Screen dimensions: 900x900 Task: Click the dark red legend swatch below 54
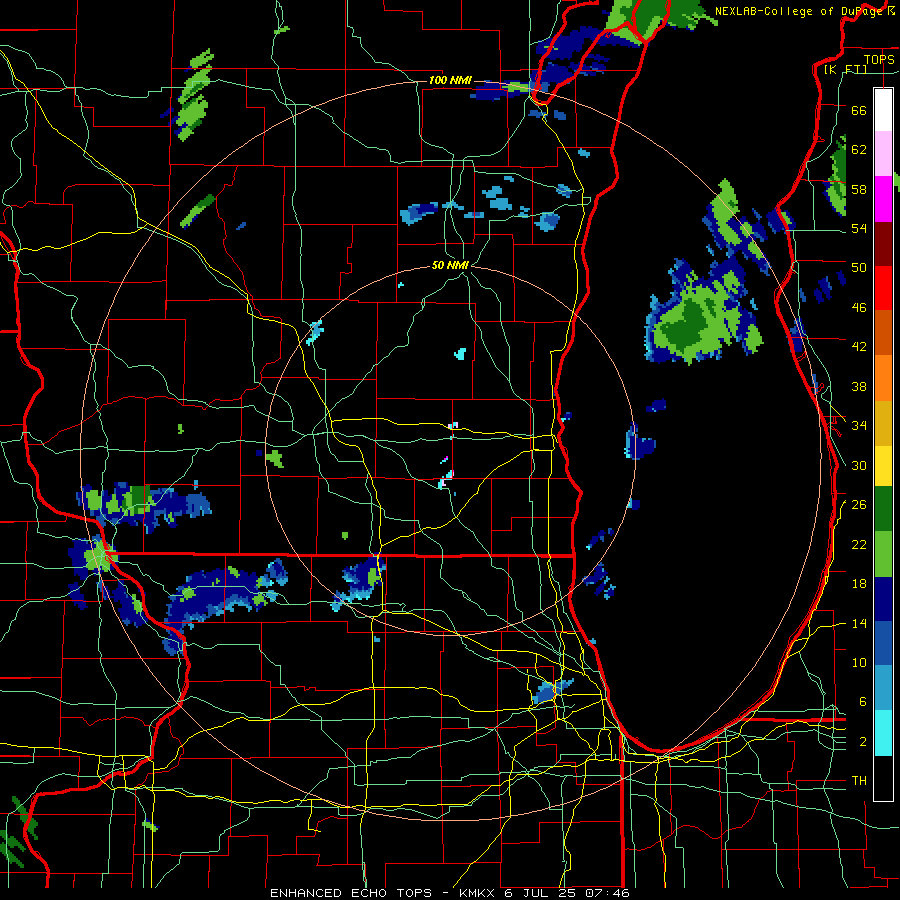[x=883, y=243]
